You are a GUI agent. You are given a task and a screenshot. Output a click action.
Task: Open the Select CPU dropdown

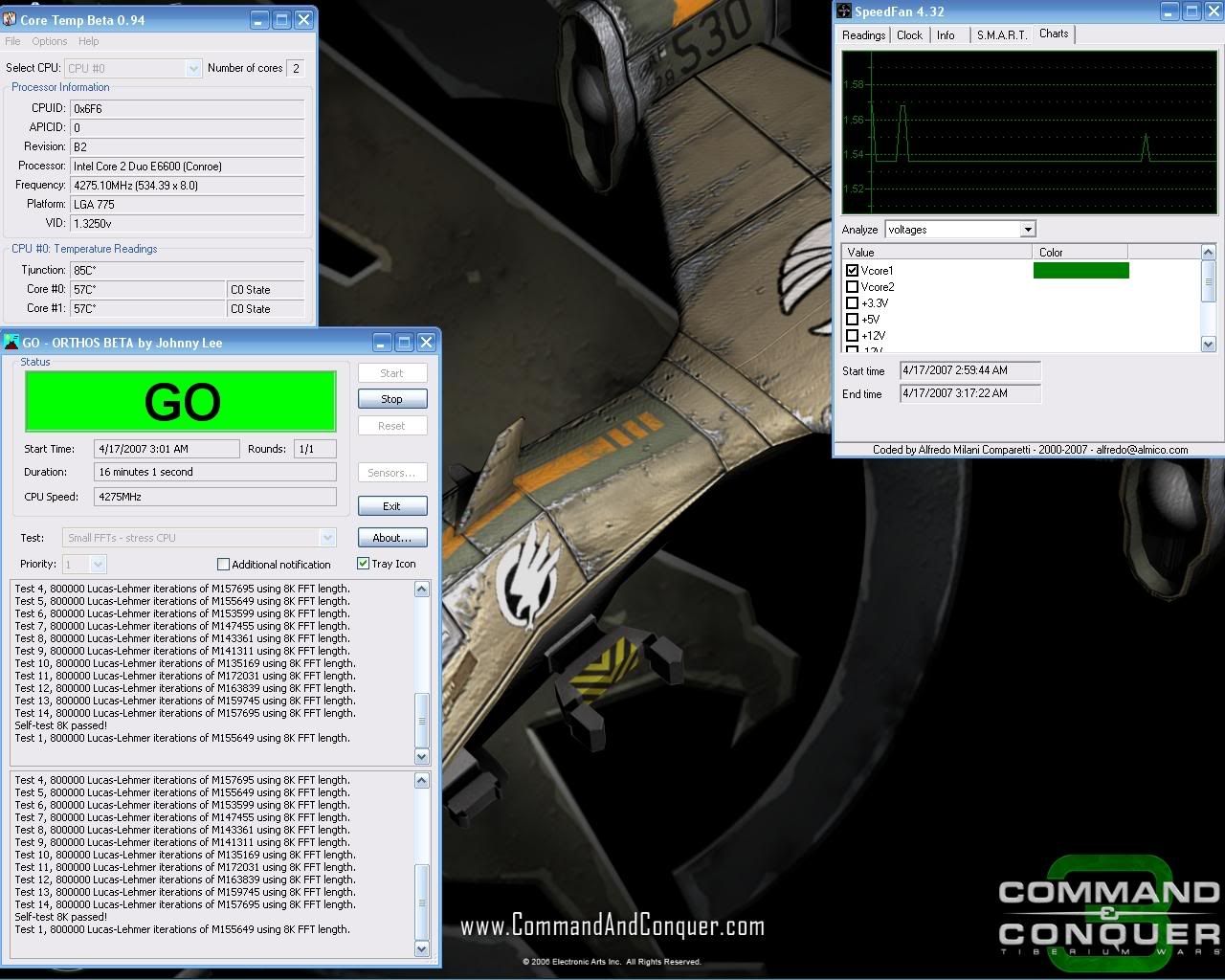pos(193,69)
